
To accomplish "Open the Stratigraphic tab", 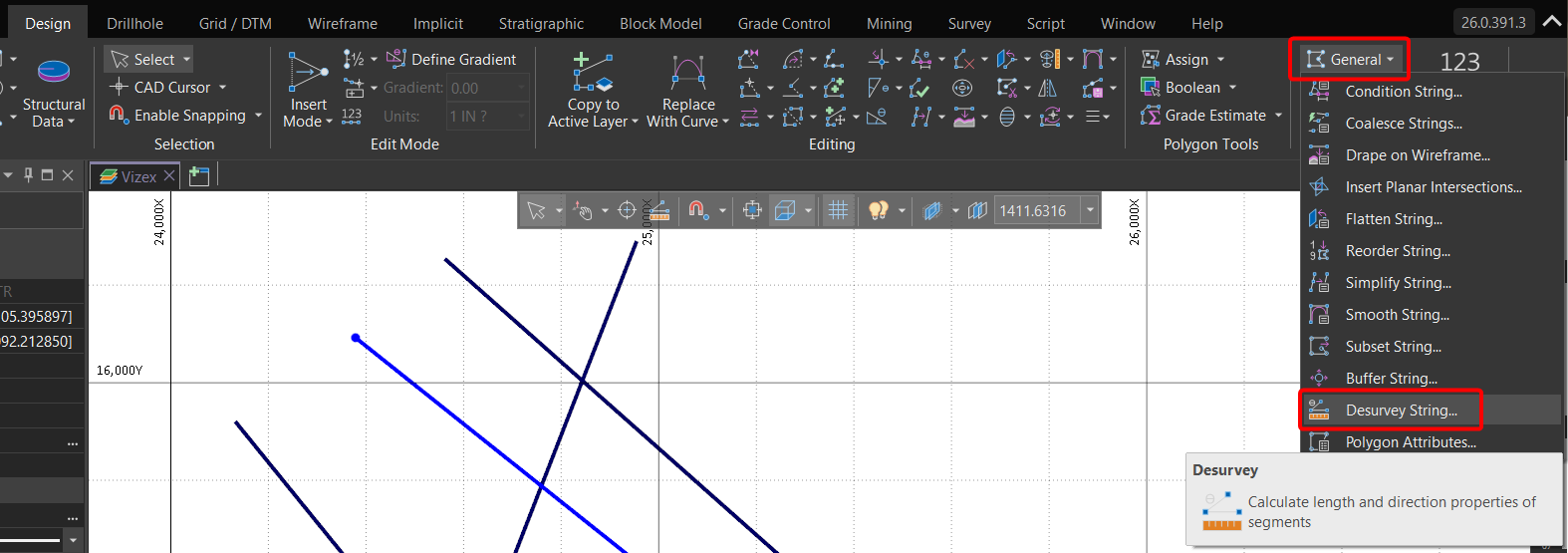I will coord(541,23).
